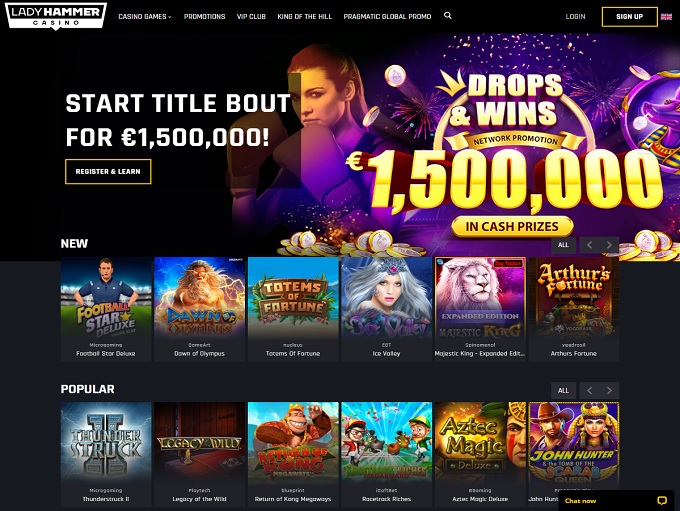View all games in Popular section
Image resolution: width=680 pixels, height=511 pixels.
click(563, 390)
